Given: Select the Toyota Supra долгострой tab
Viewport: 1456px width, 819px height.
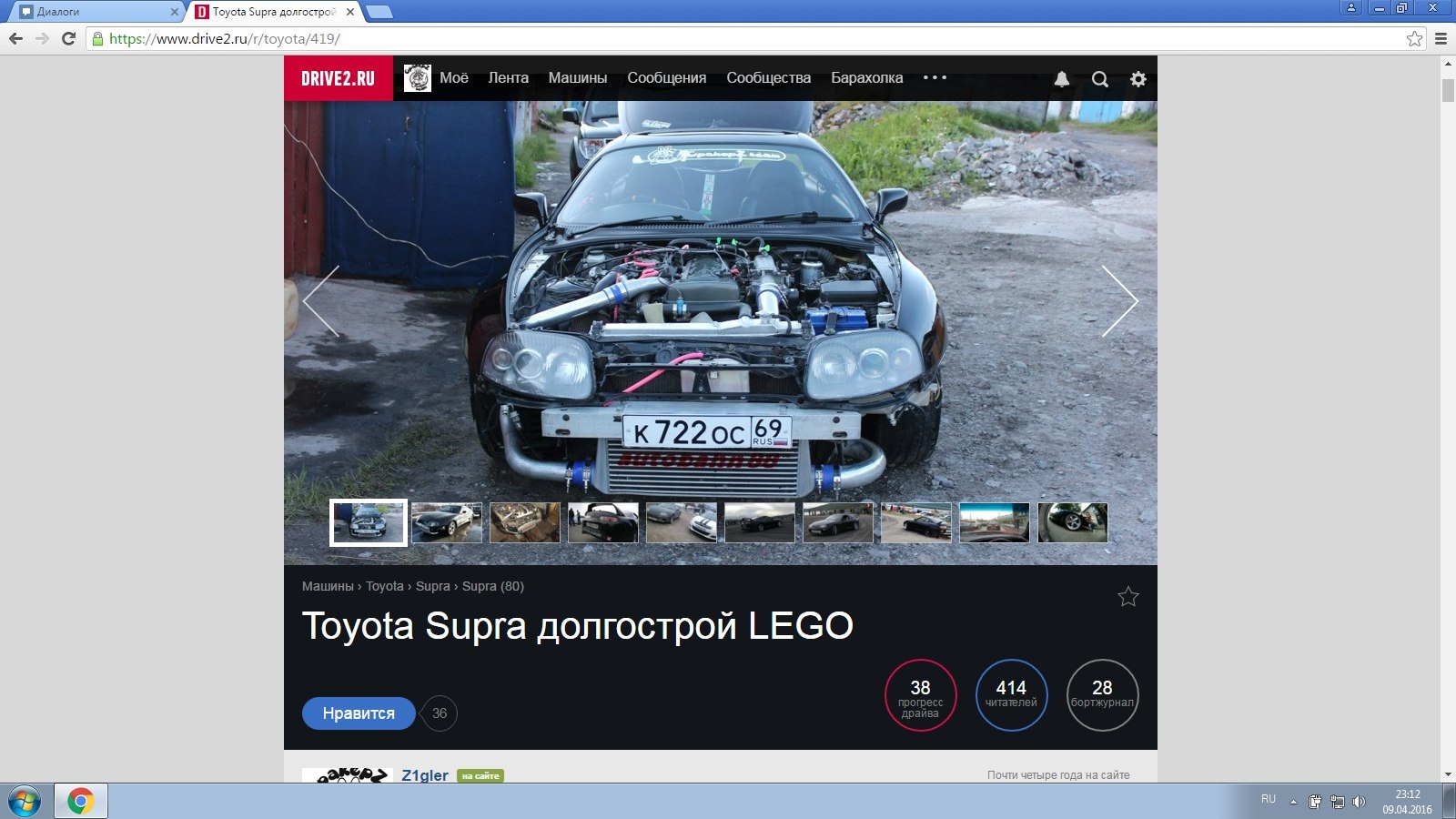Looking at the screenshot, I should 273,12.
